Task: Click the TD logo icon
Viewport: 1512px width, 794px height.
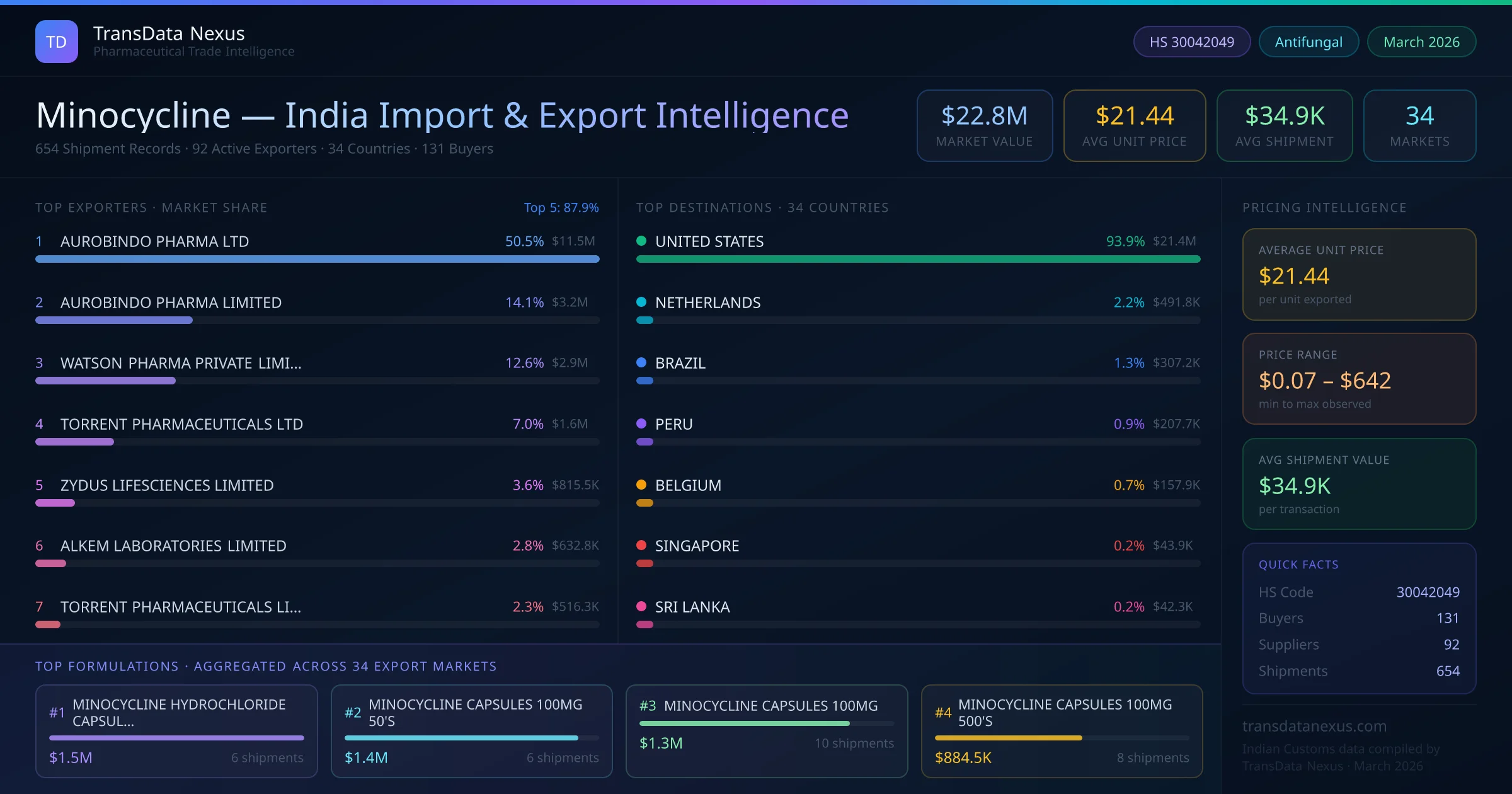Action: 56,42
